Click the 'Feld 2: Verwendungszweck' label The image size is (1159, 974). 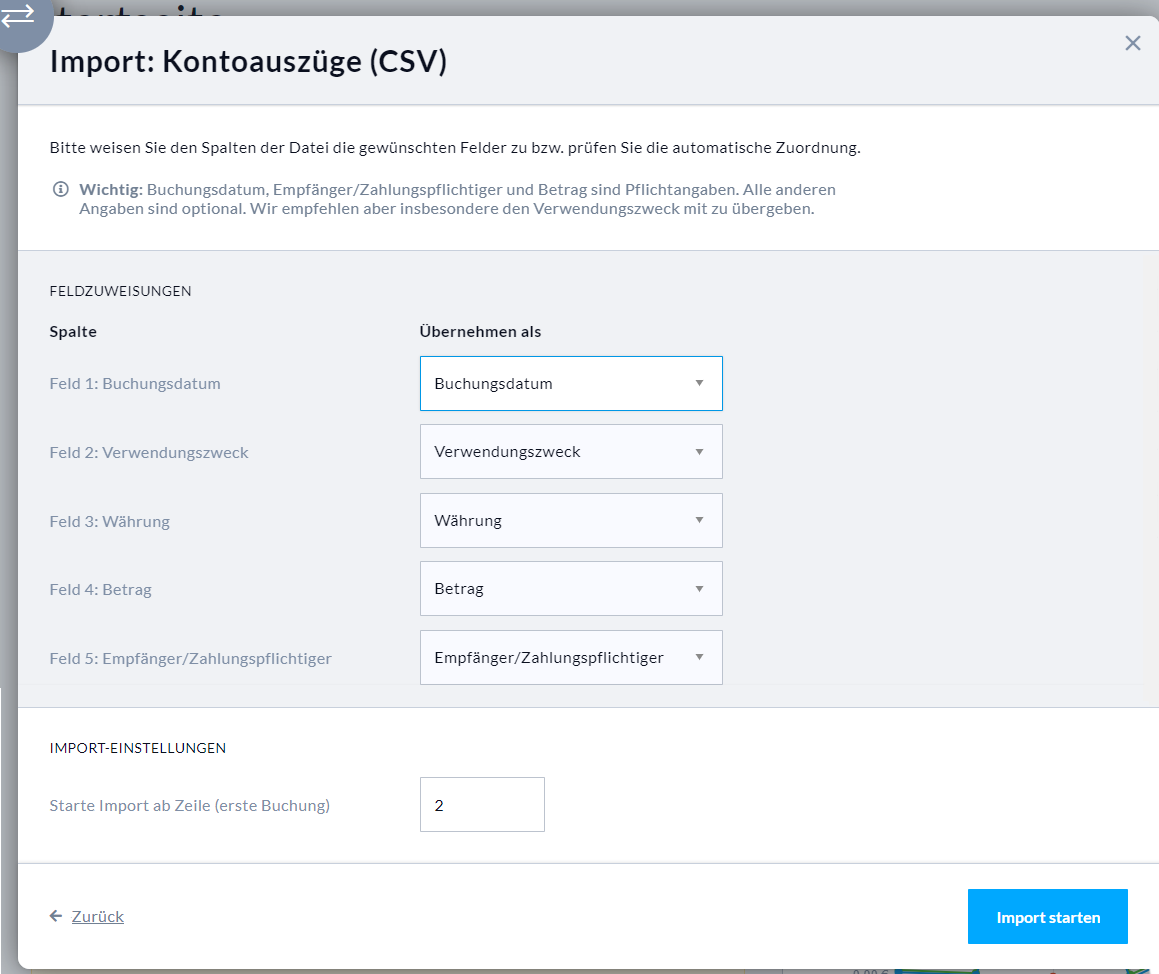coord(149,453)
